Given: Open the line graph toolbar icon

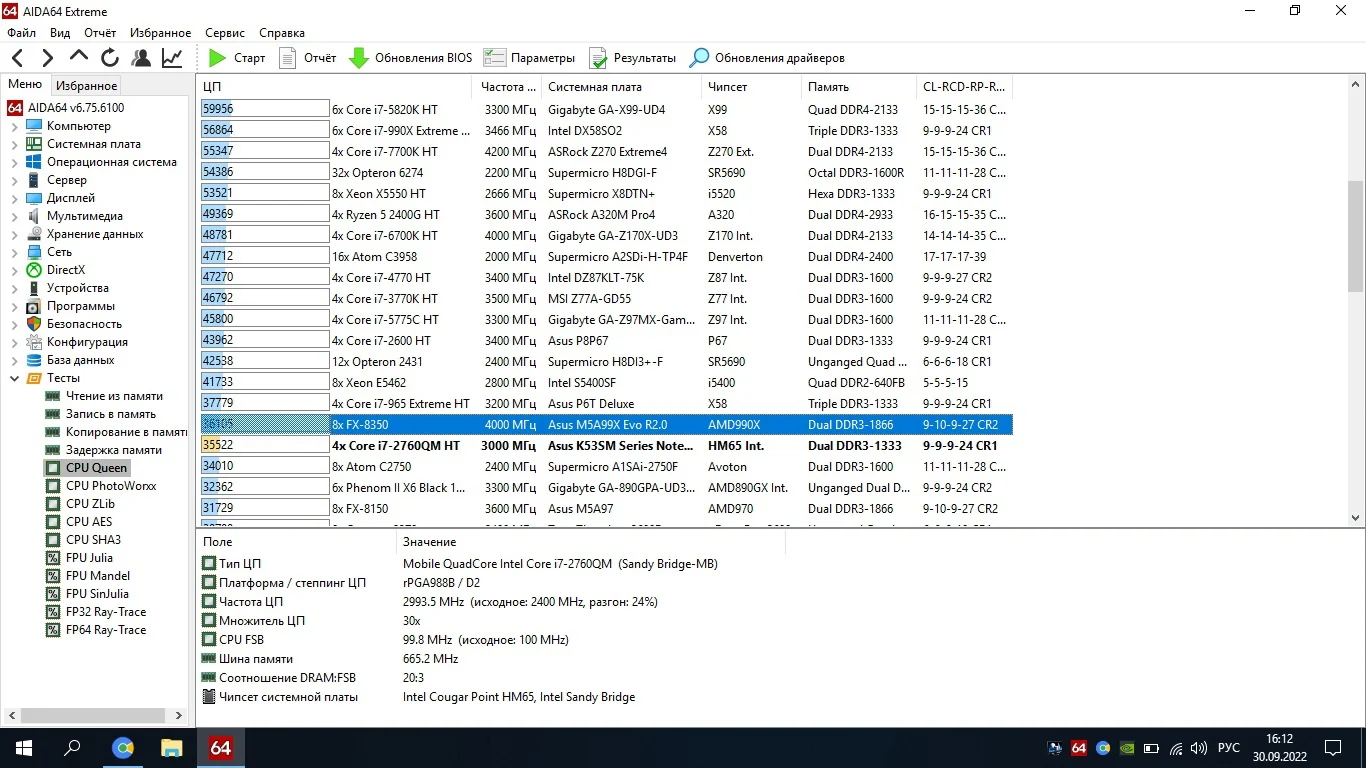Looking at the screenshot, I should [172, 58].
